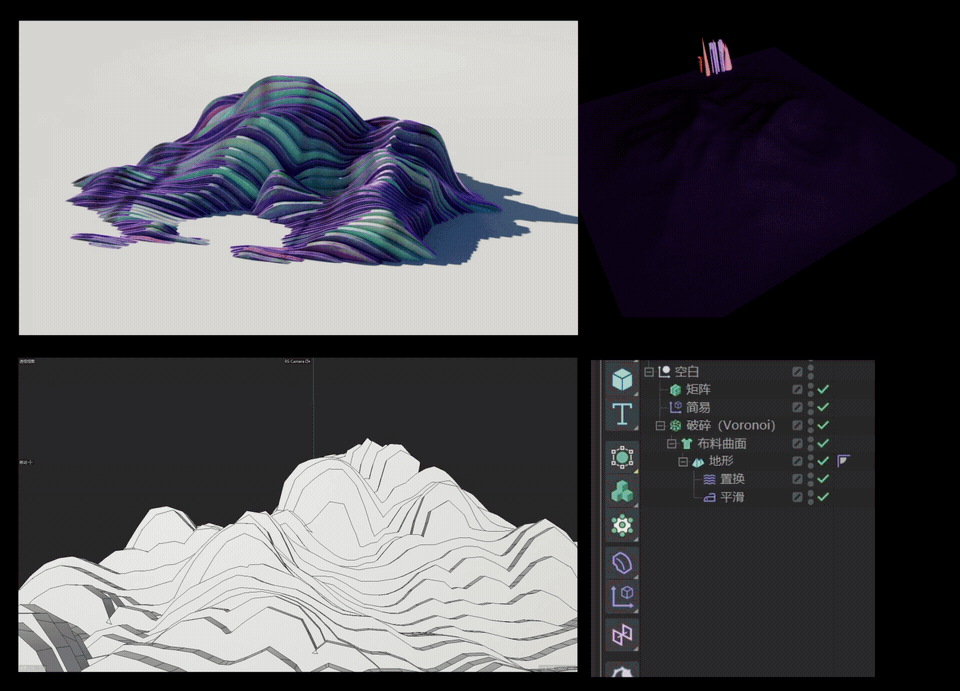The image size is (960, 691).
Task: Click the layer square of 地形
Action: [797, 461]
